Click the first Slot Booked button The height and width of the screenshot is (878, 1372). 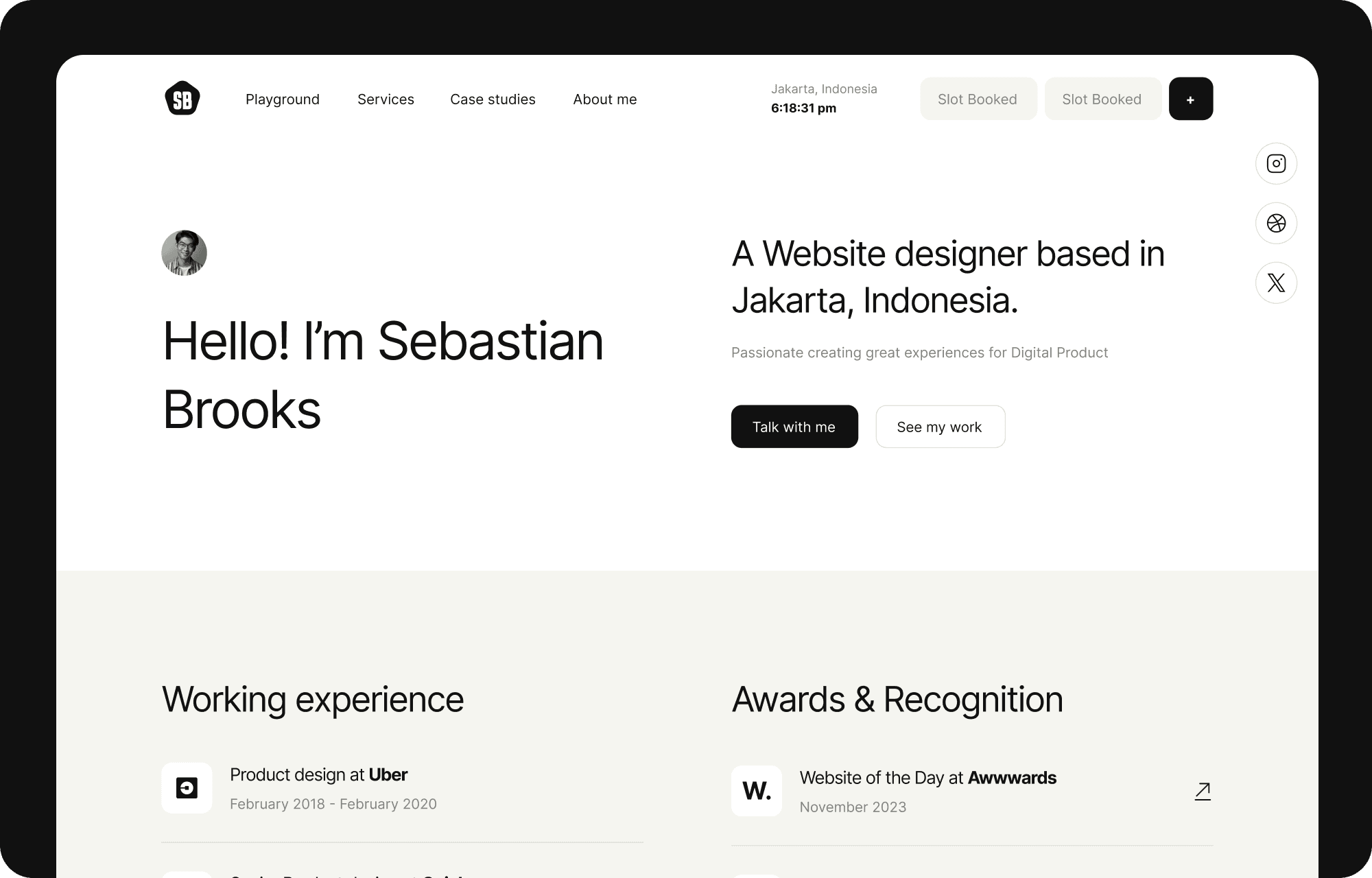click(978, 98)
